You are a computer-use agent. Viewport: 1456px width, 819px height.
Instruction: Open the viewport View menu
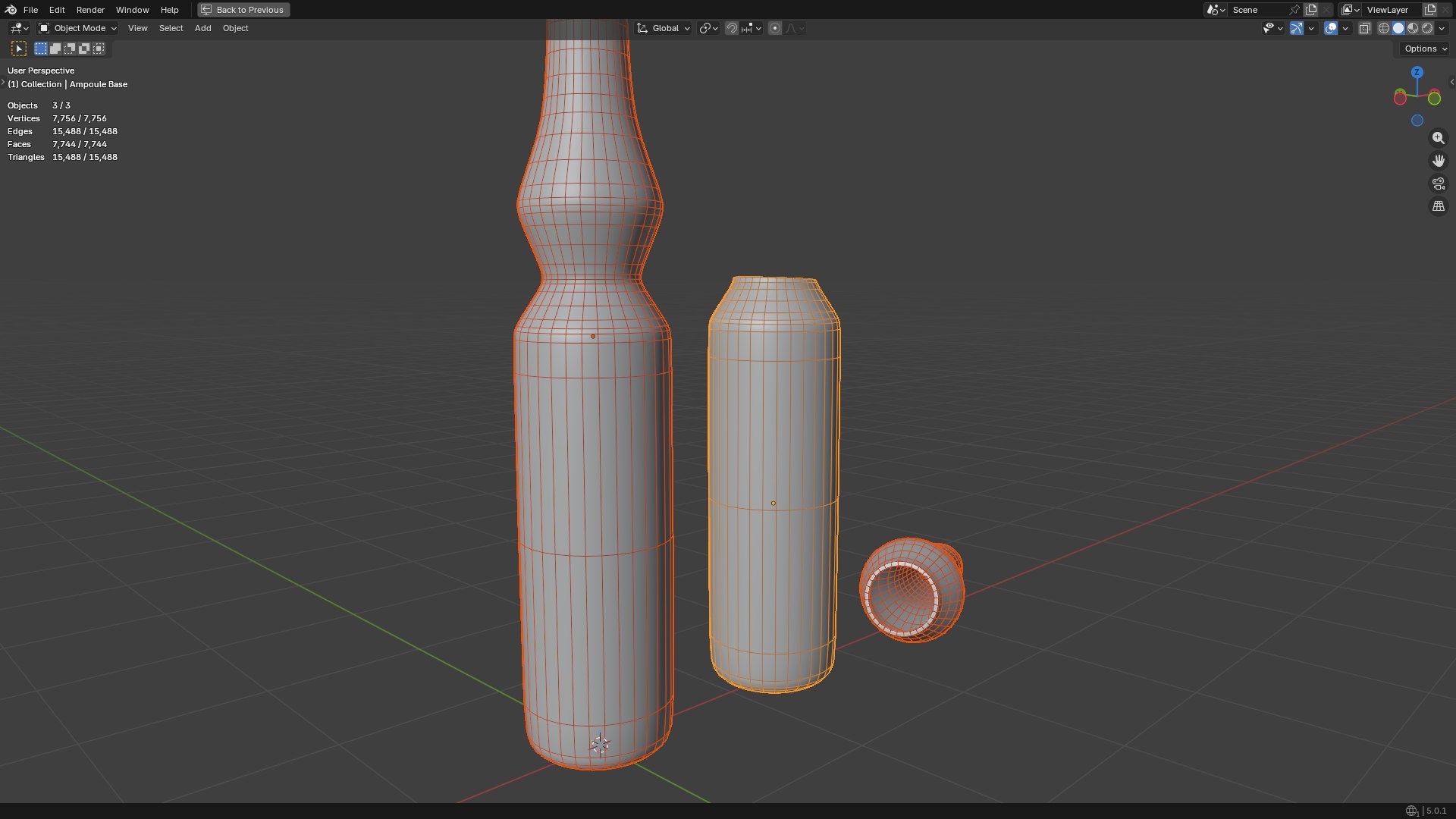(138, 28)
